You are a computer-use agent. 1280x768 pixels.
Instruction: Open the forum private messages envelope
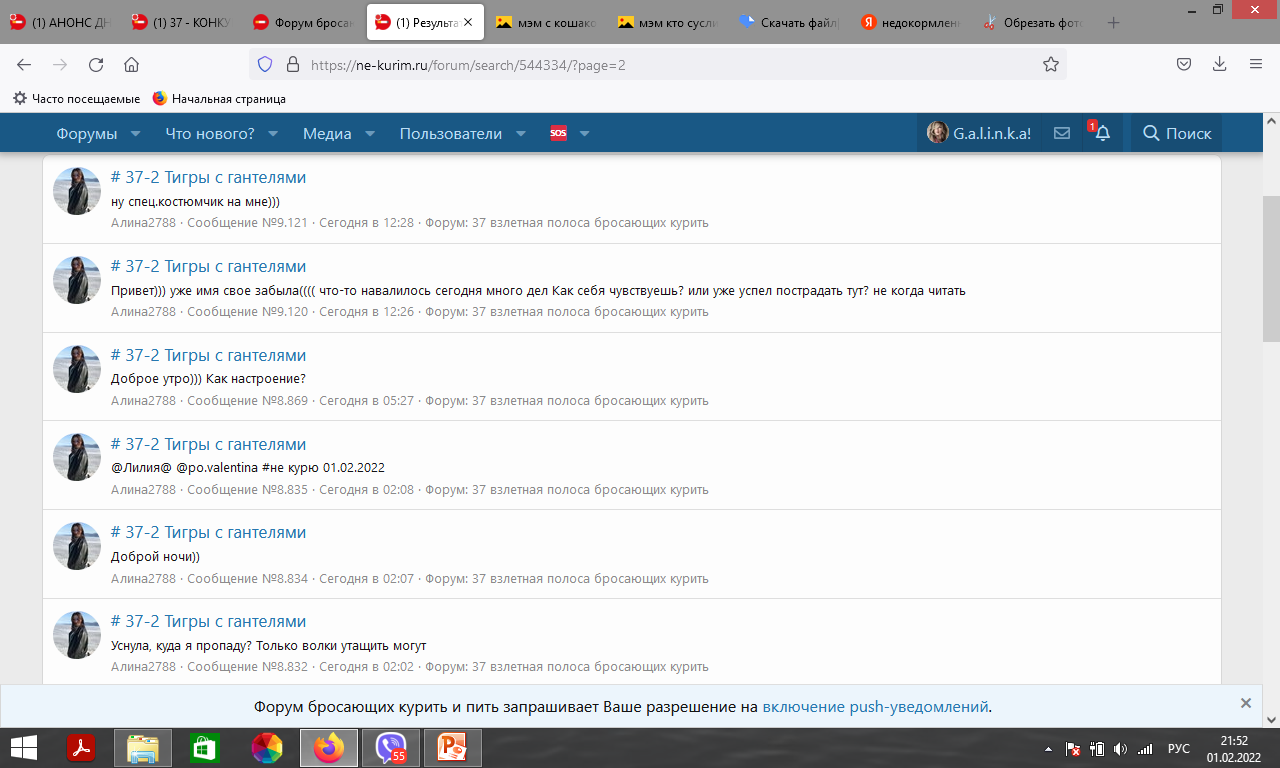click(1062, 133)
